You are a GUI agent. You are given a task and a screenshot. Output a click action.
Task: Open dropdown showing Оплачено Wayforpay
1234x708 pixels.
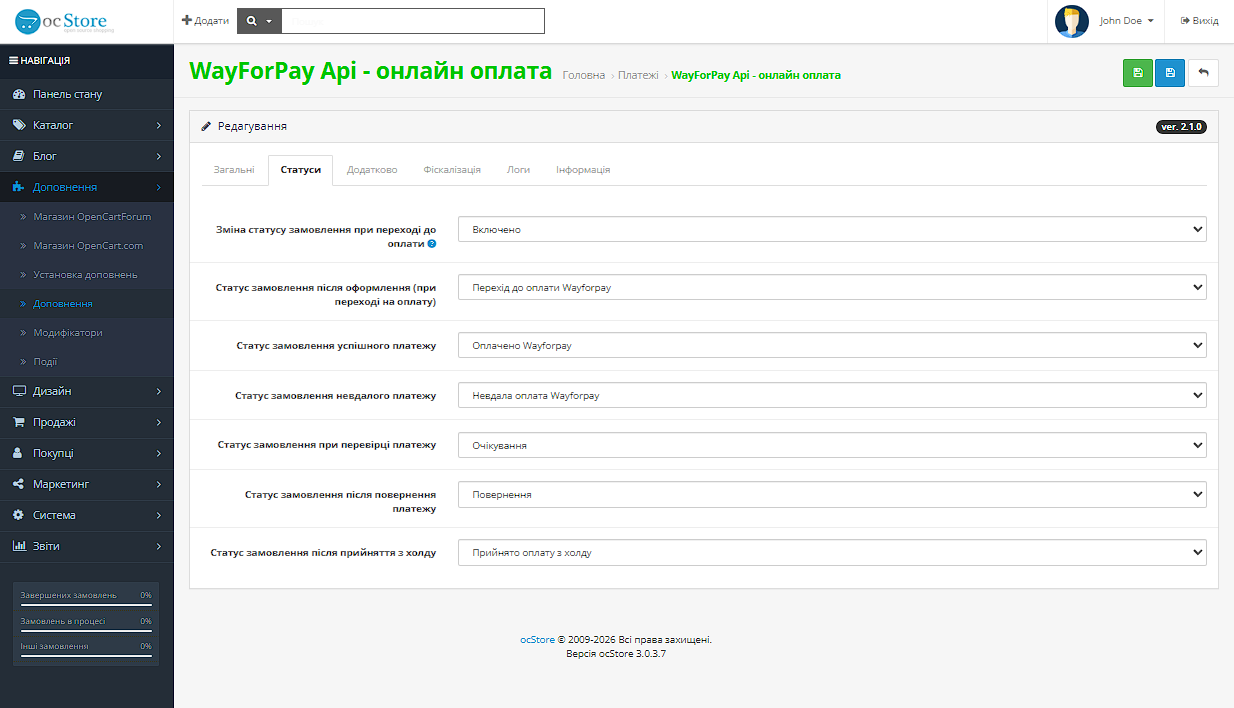click(x=832, y=345)
